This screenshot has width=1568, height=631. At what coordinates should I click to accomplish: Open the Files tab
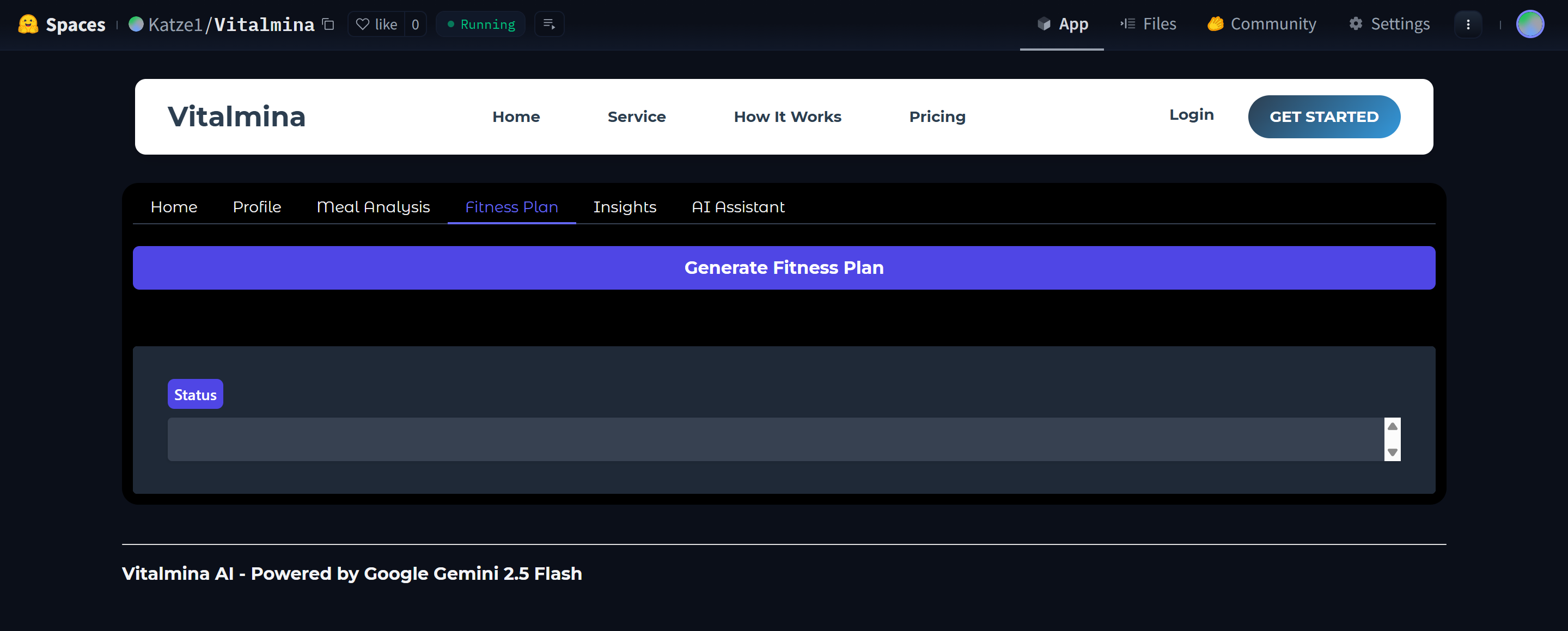coord(1148,24)
